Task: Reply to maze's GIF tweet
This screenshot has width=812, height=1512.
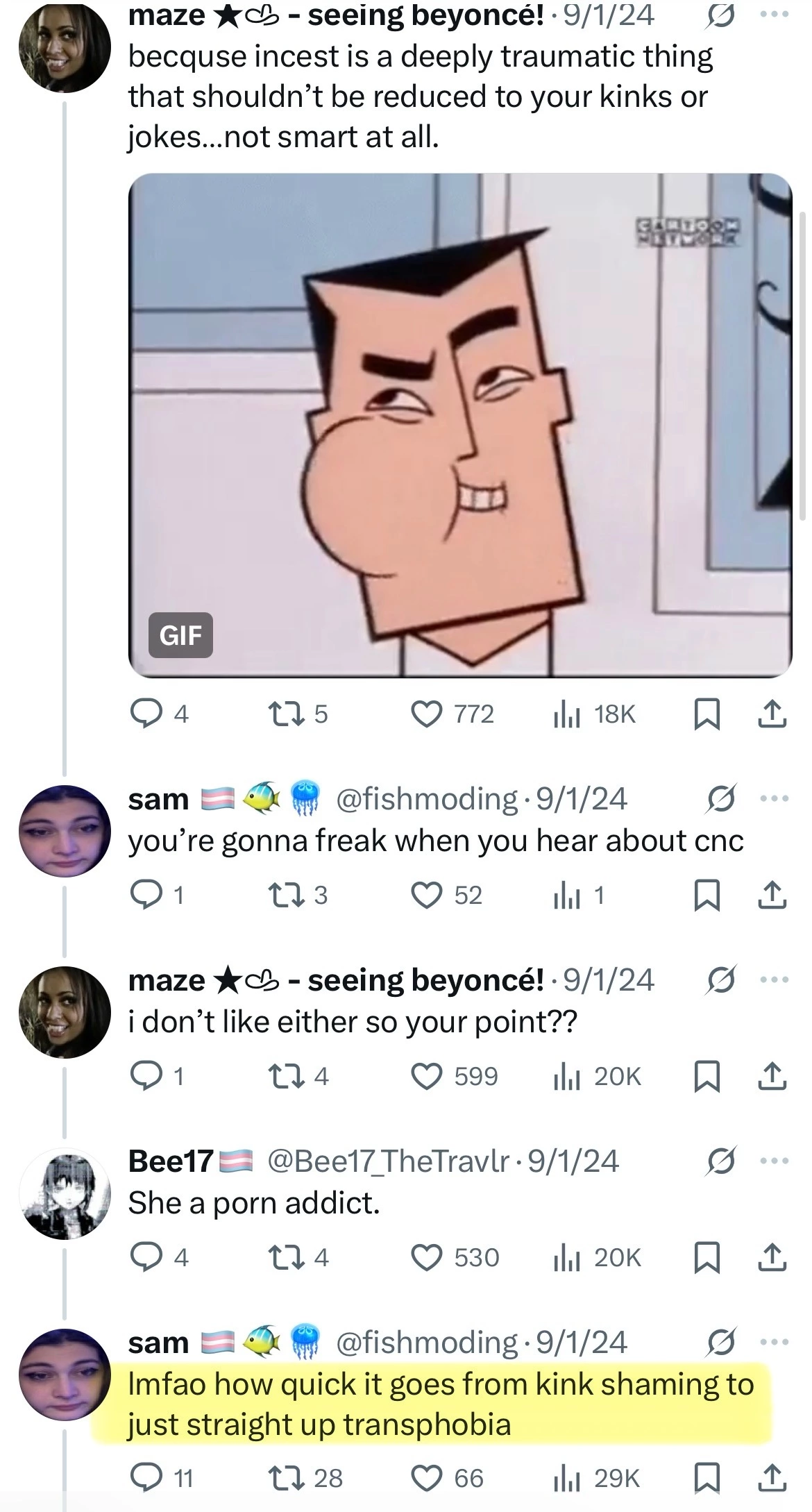Action: click(x=144, y=714)
